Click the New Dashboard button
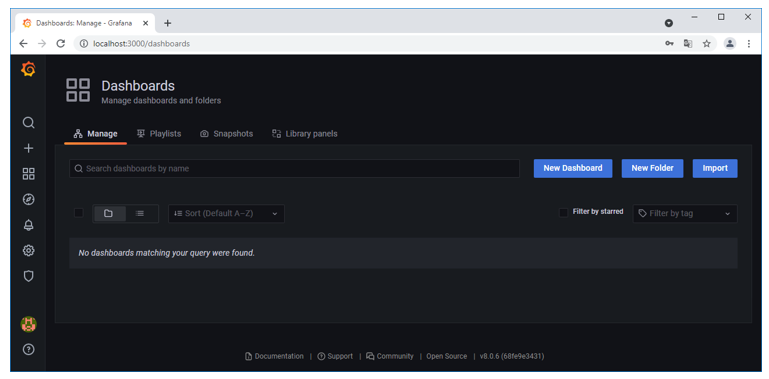769x379 pixels. pyautogui.click(x=573, y=168)
